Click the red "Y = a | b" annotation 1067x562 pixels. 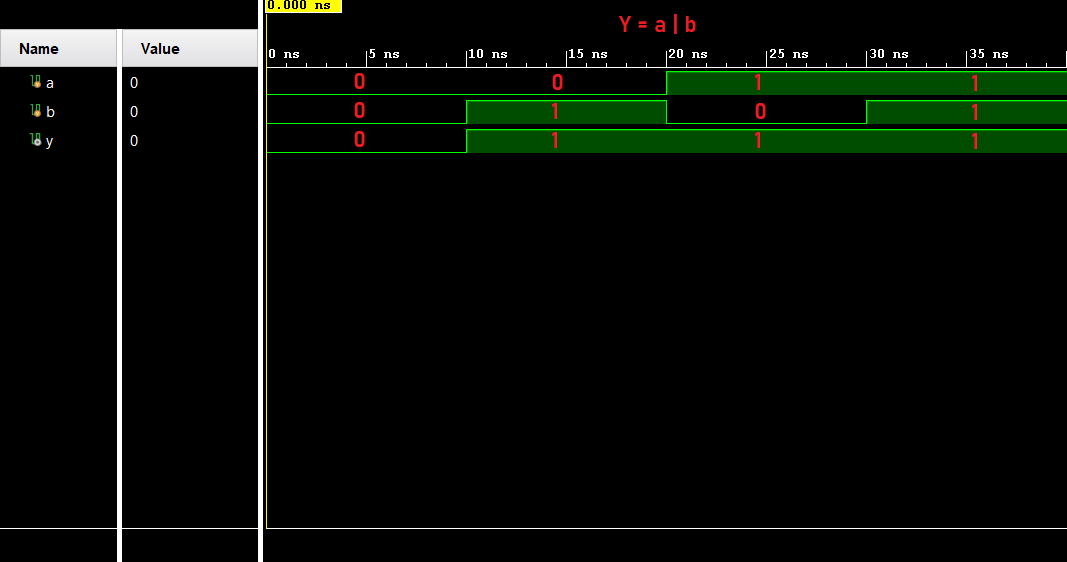[657, 25]
